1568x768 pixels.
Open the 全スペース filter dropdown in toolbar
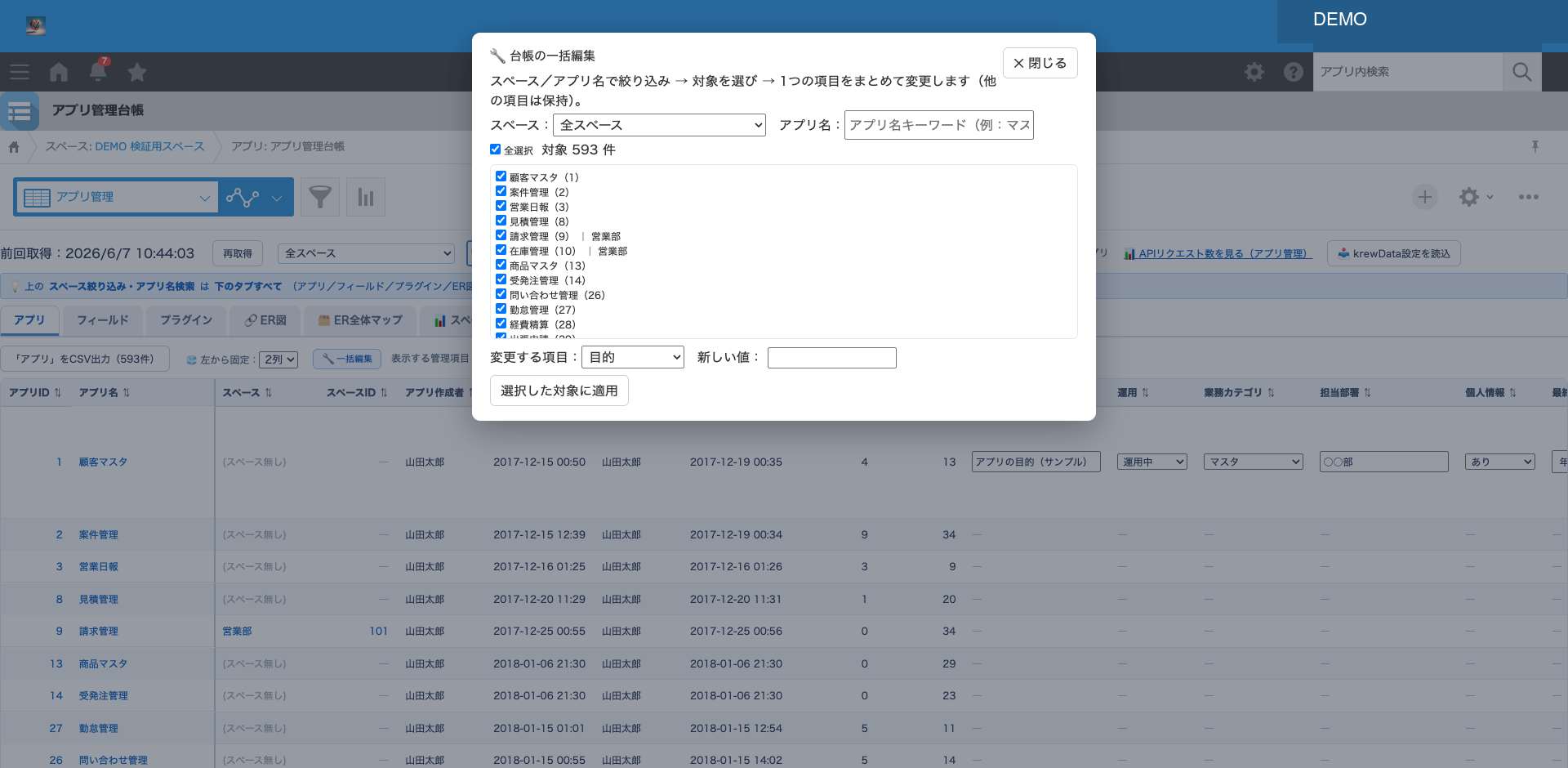(366, 253)
